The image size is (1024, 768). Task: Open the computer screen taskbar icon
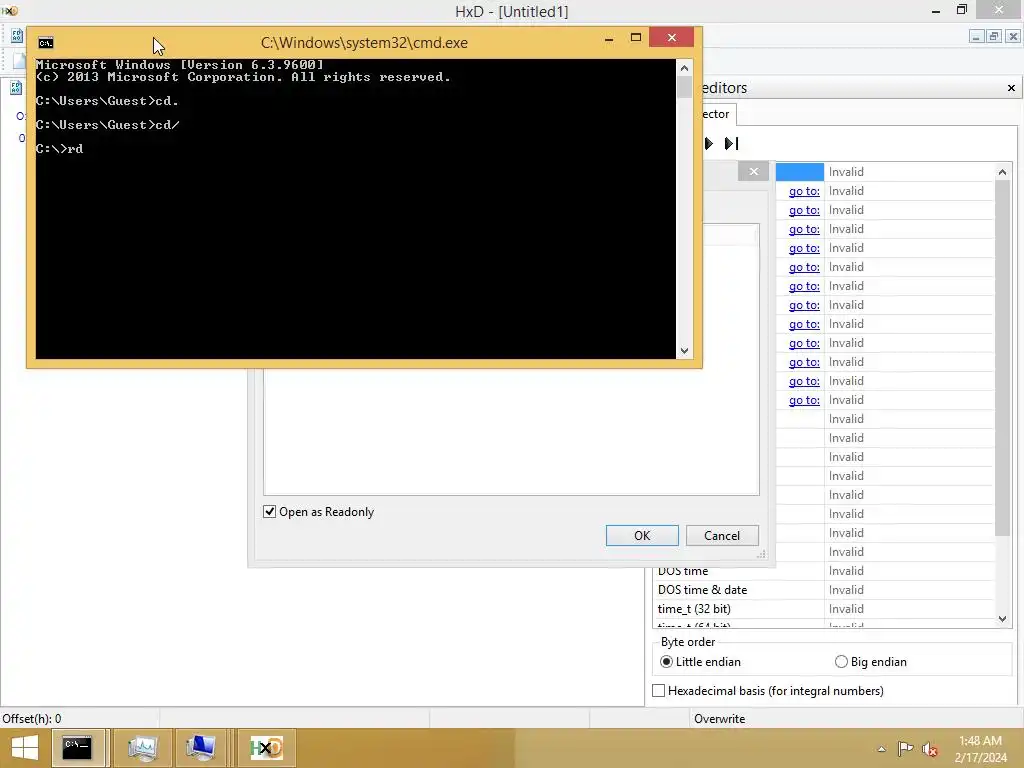pos(200,748)
